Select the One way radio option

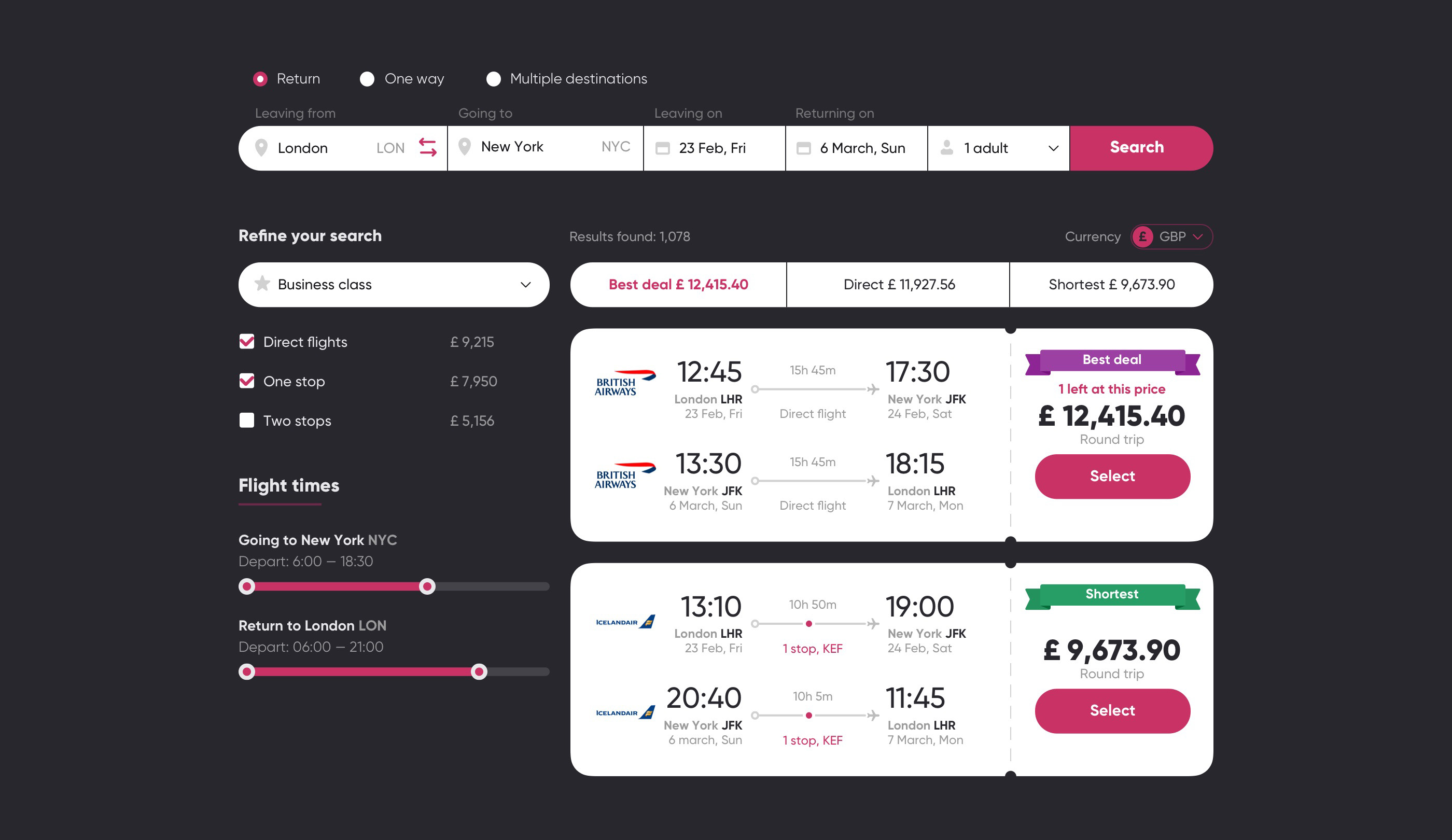367,79
